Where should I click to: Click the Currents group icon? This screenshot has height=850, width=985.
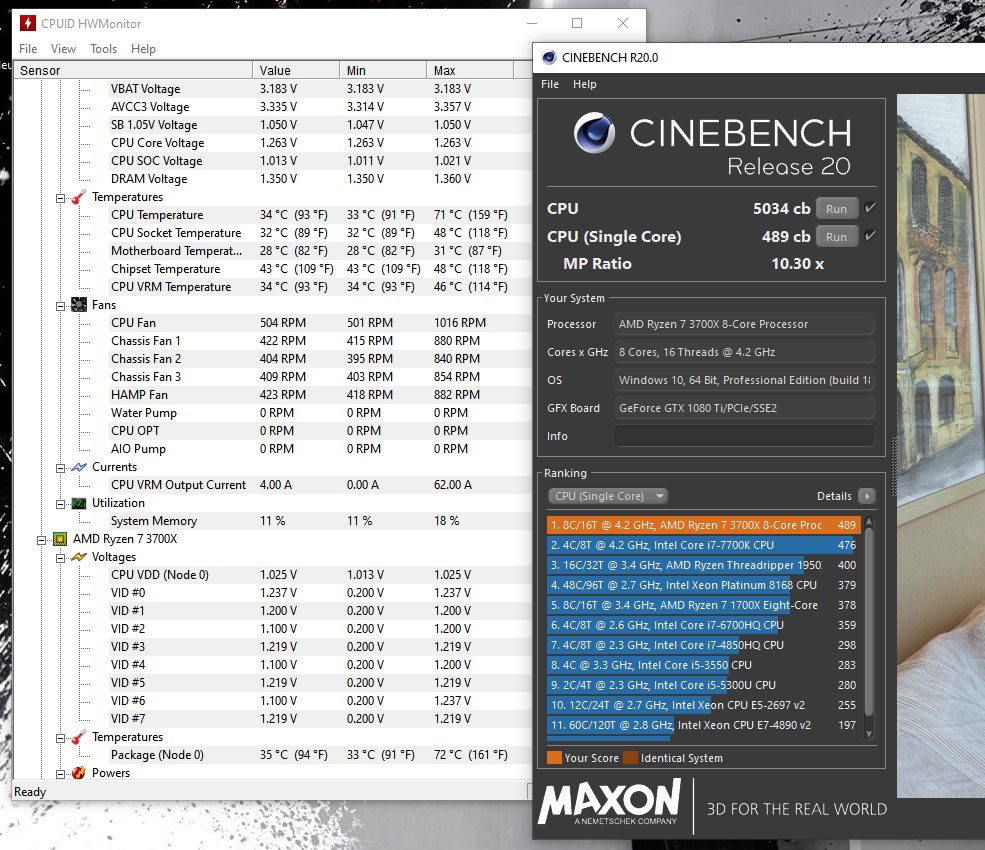(x=79, y=467)
